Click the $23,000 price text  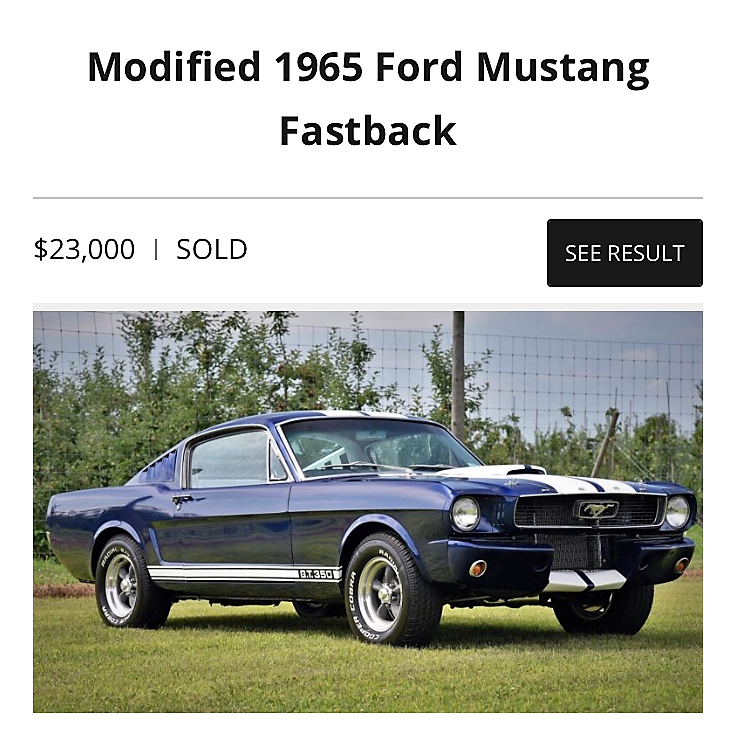pyautogui.click(x=84, y=249)
